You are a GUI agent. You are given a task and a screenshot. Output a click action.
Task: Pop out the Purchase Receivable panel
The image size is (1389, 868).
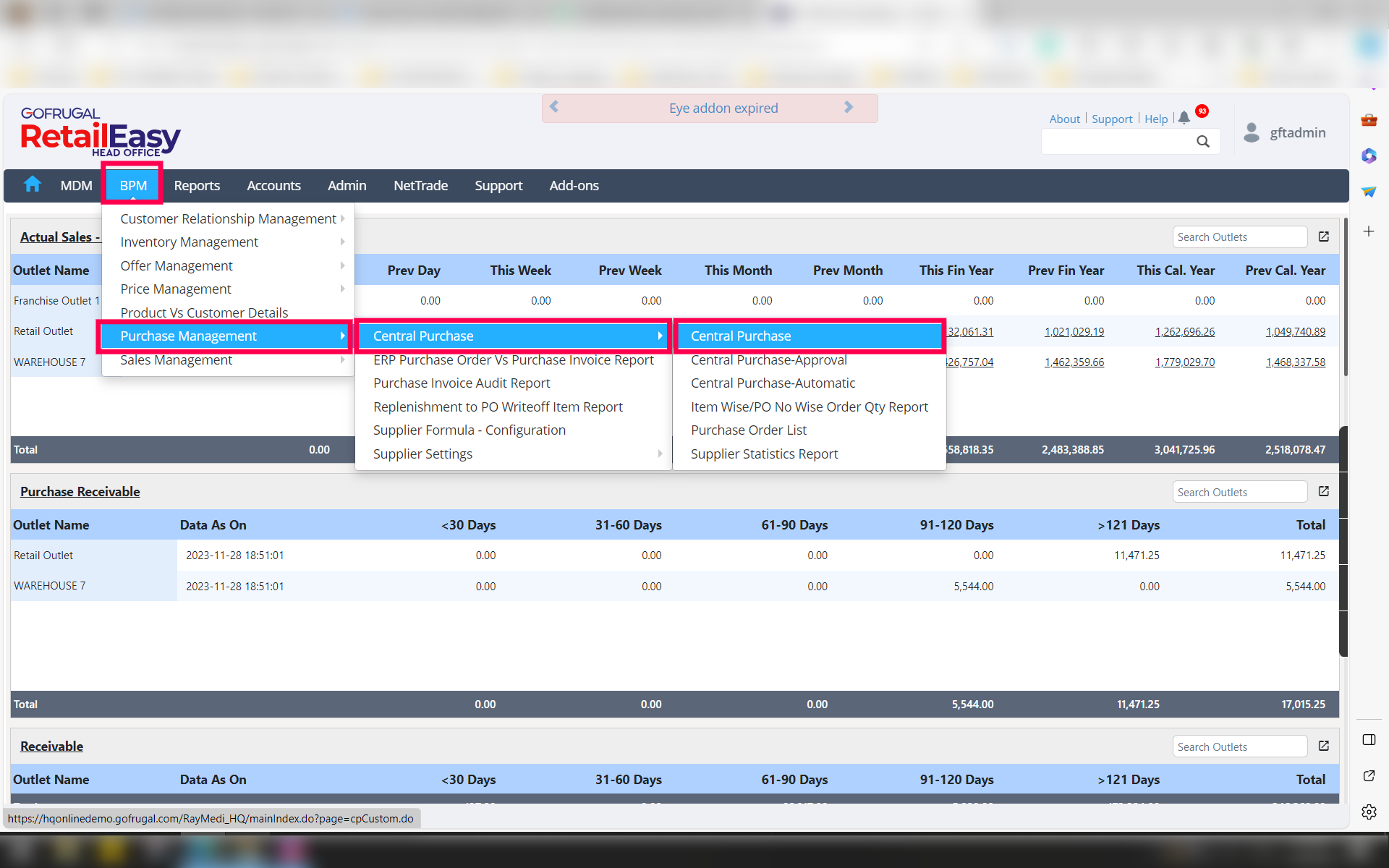pos(1323,491)
